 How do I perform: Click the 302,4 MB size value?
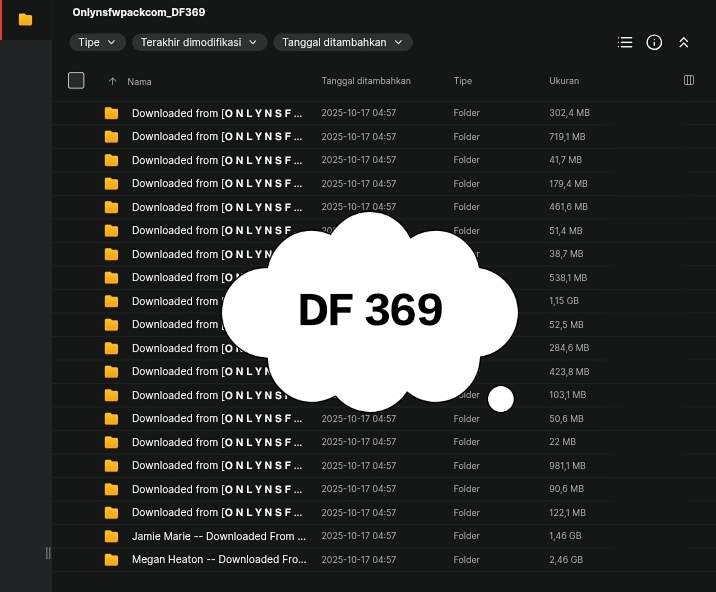[x=569, y=113]
